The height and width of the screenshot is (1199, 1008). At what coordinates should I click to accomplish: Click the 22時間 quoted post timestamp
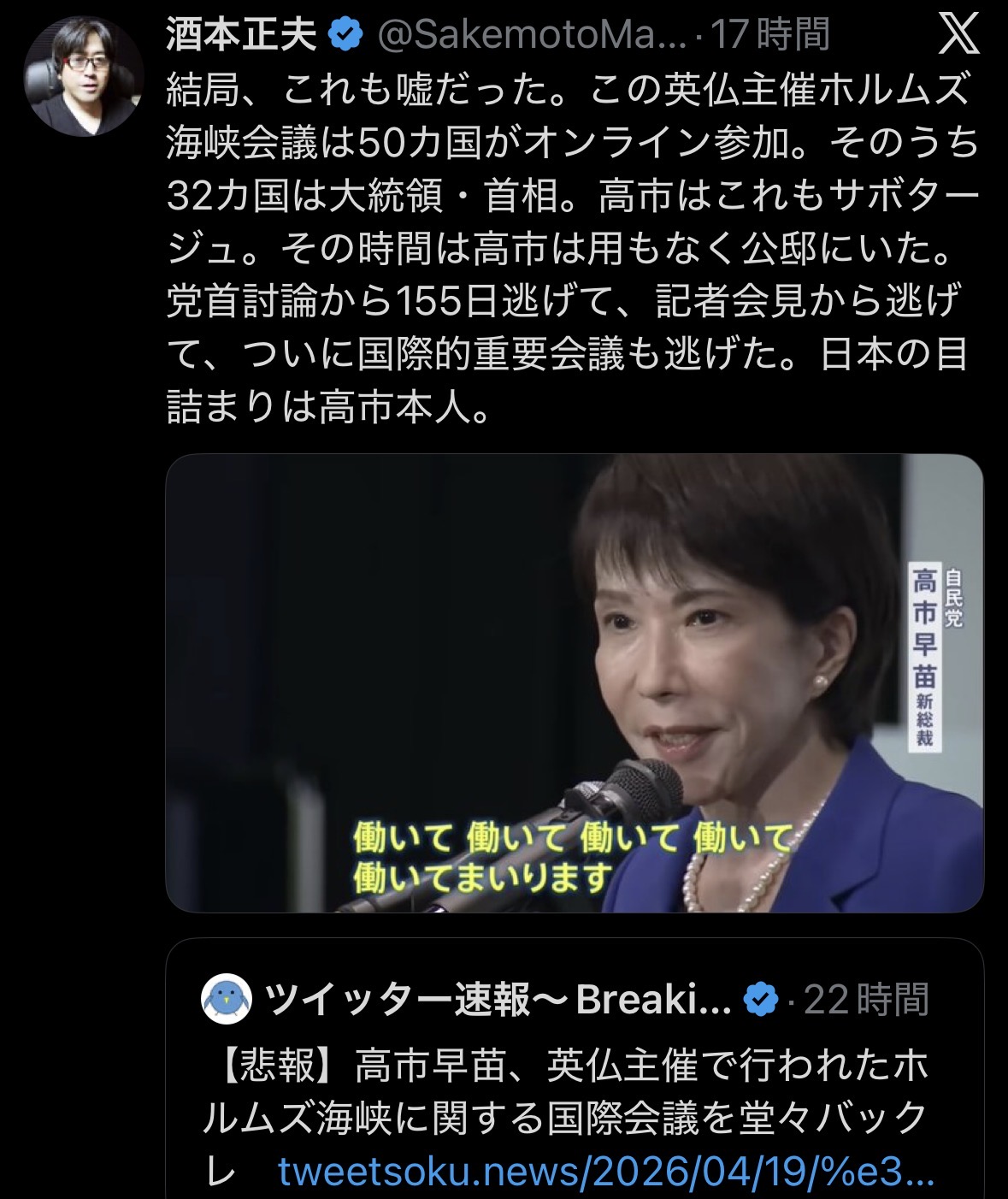(x=867, y=999)
